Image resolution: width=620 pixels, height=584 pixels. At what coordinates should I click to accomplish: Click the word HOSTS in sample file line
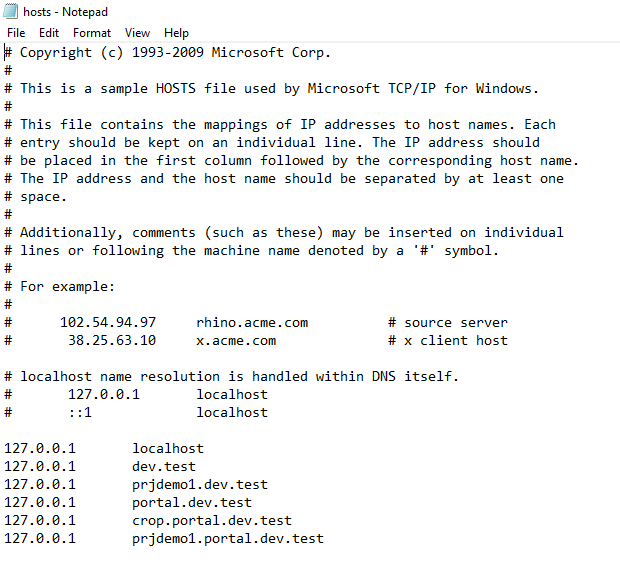[x=176, y=88]
